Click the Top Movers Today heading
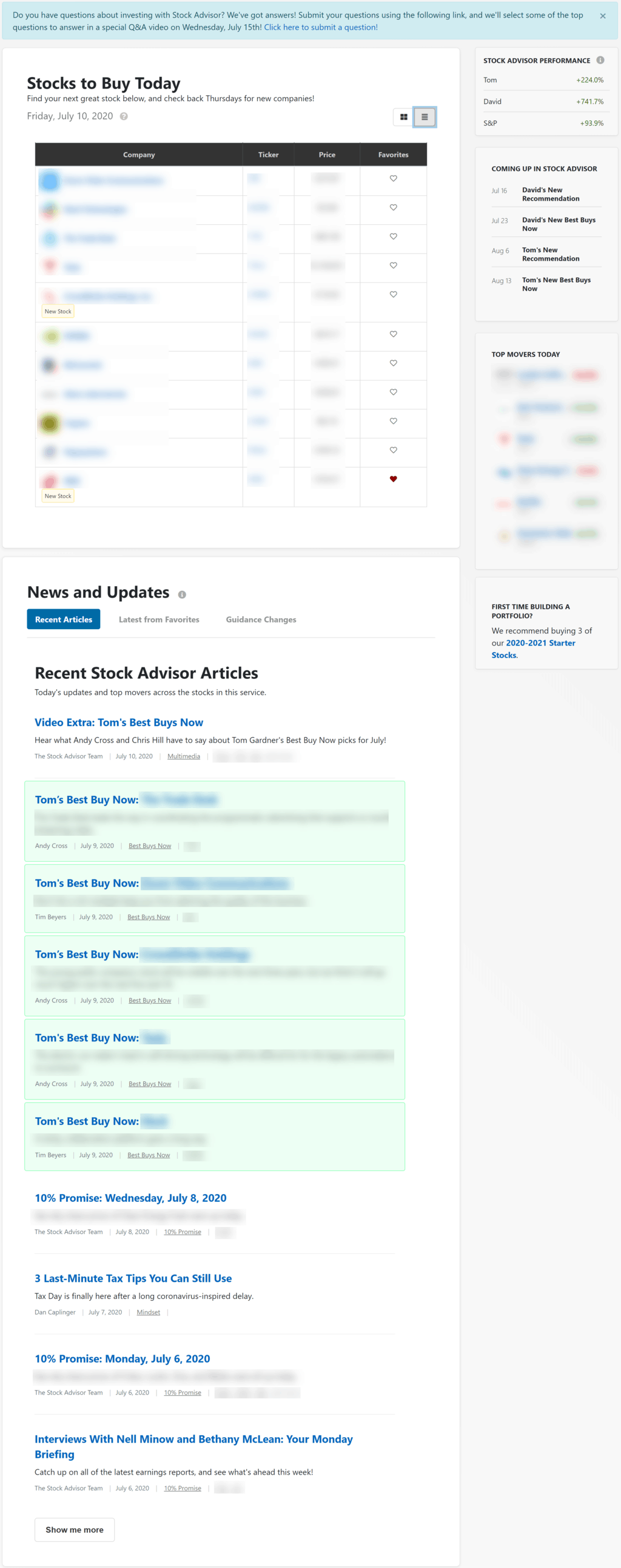This screenshot has height=1568, width=621. pos(525,354)
